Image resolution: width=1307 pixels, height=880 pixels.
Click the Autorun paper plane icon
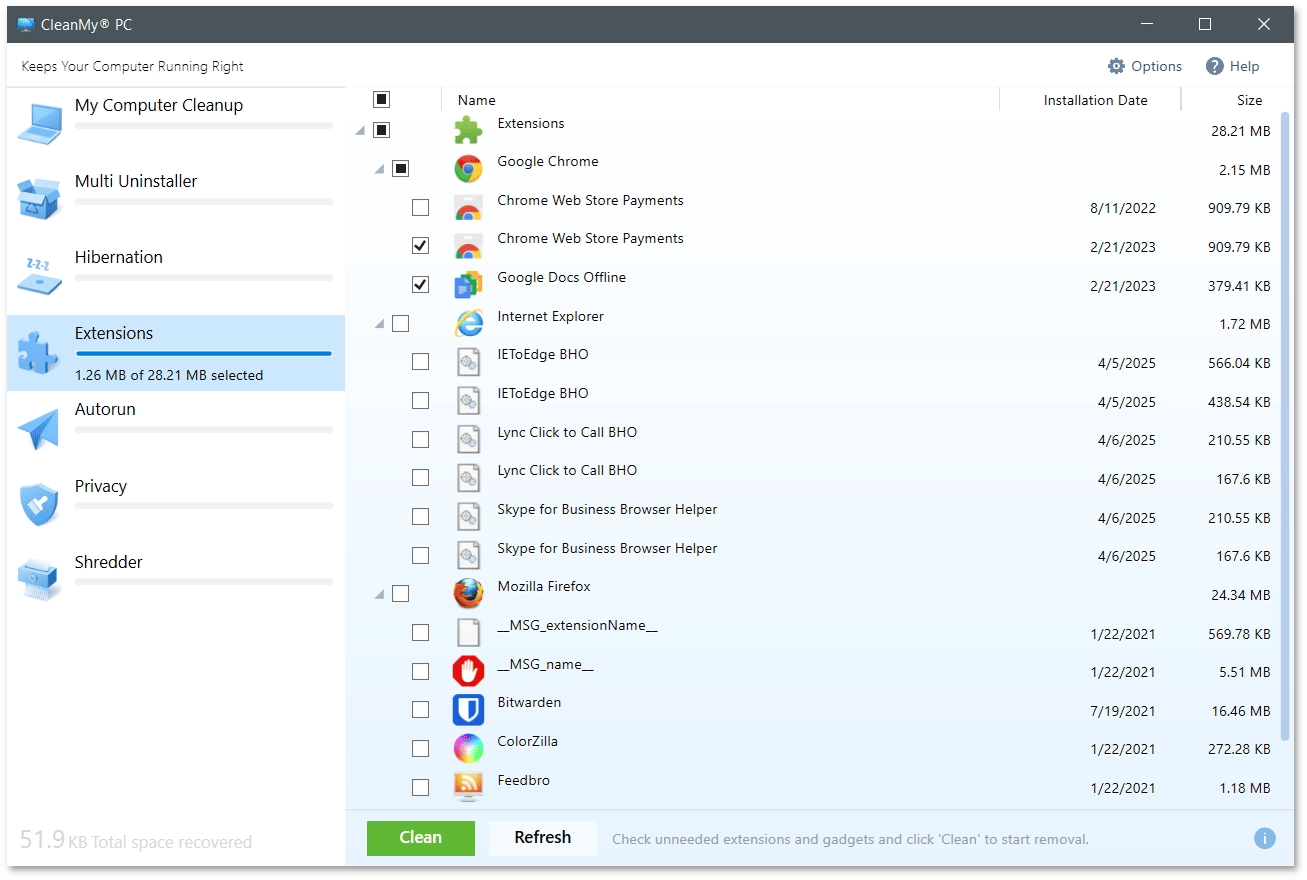(x=39, y=428)
